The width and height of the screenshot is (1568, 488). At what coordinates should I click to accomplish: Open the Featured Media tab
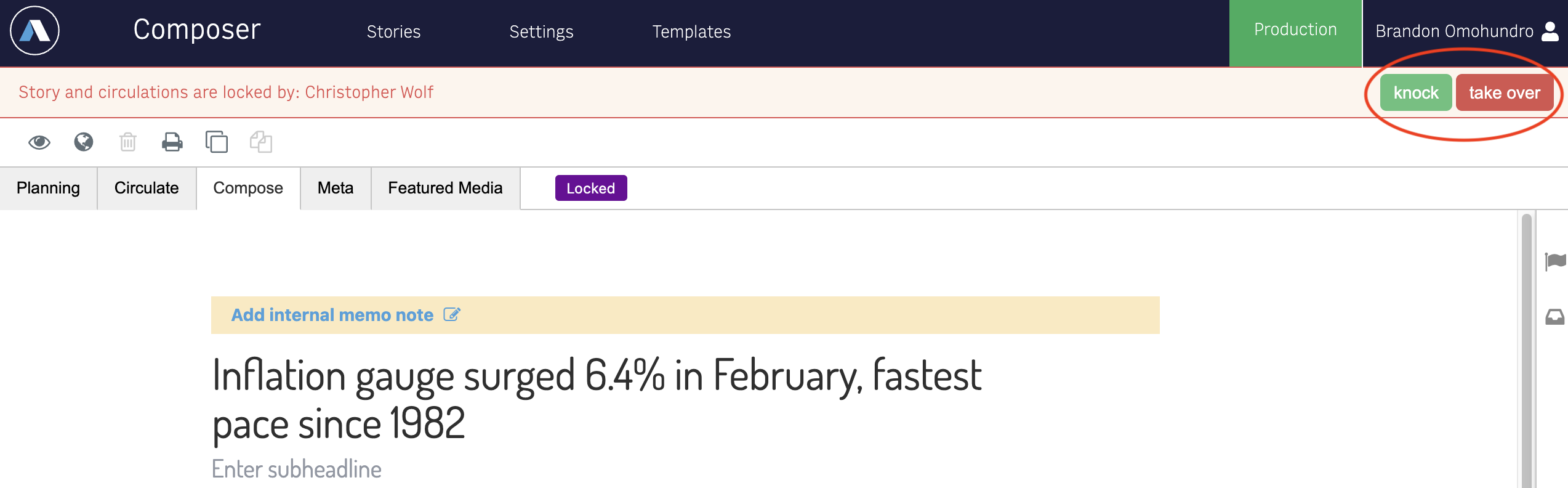coord(445,188)
